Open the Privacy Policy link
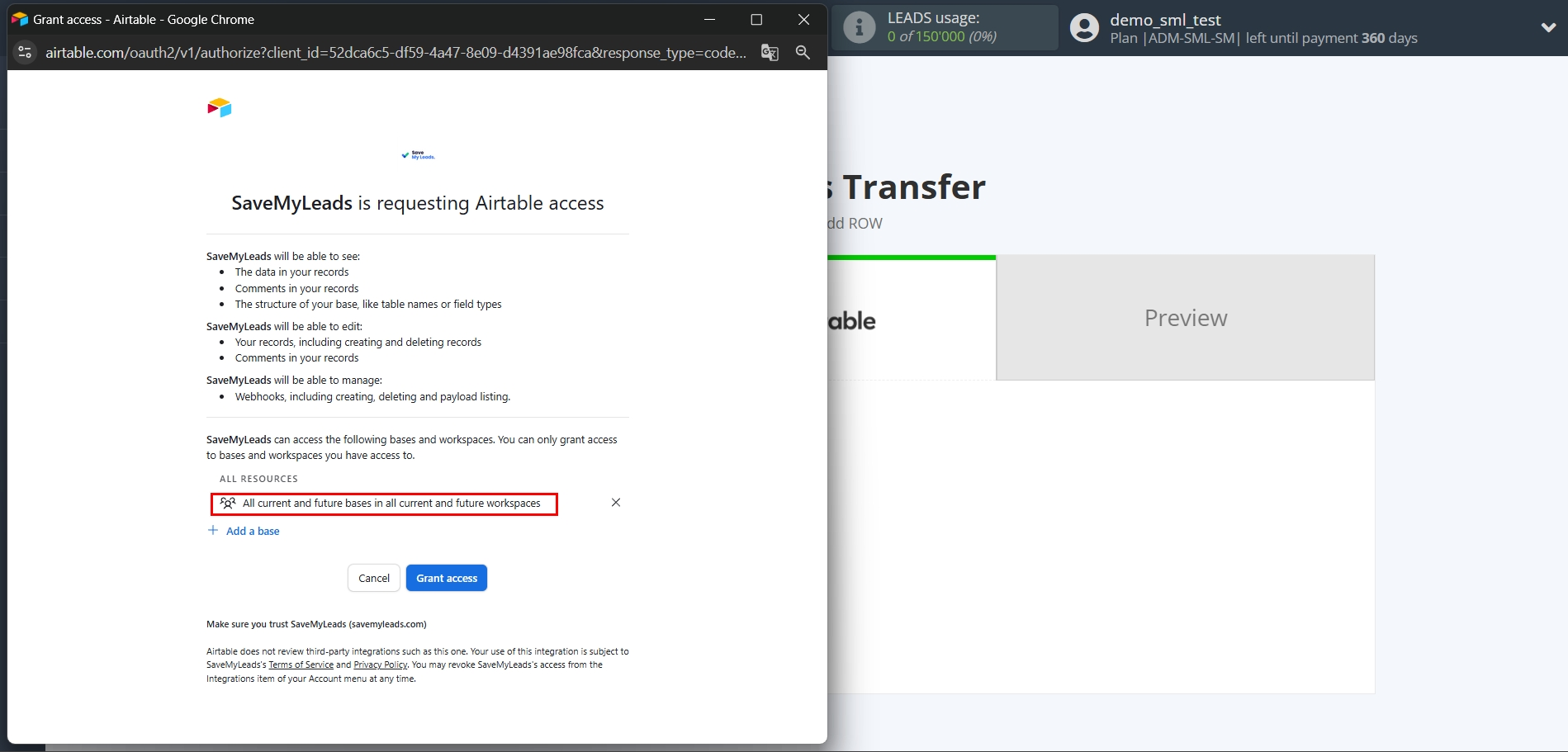 [x=380, y=665]
